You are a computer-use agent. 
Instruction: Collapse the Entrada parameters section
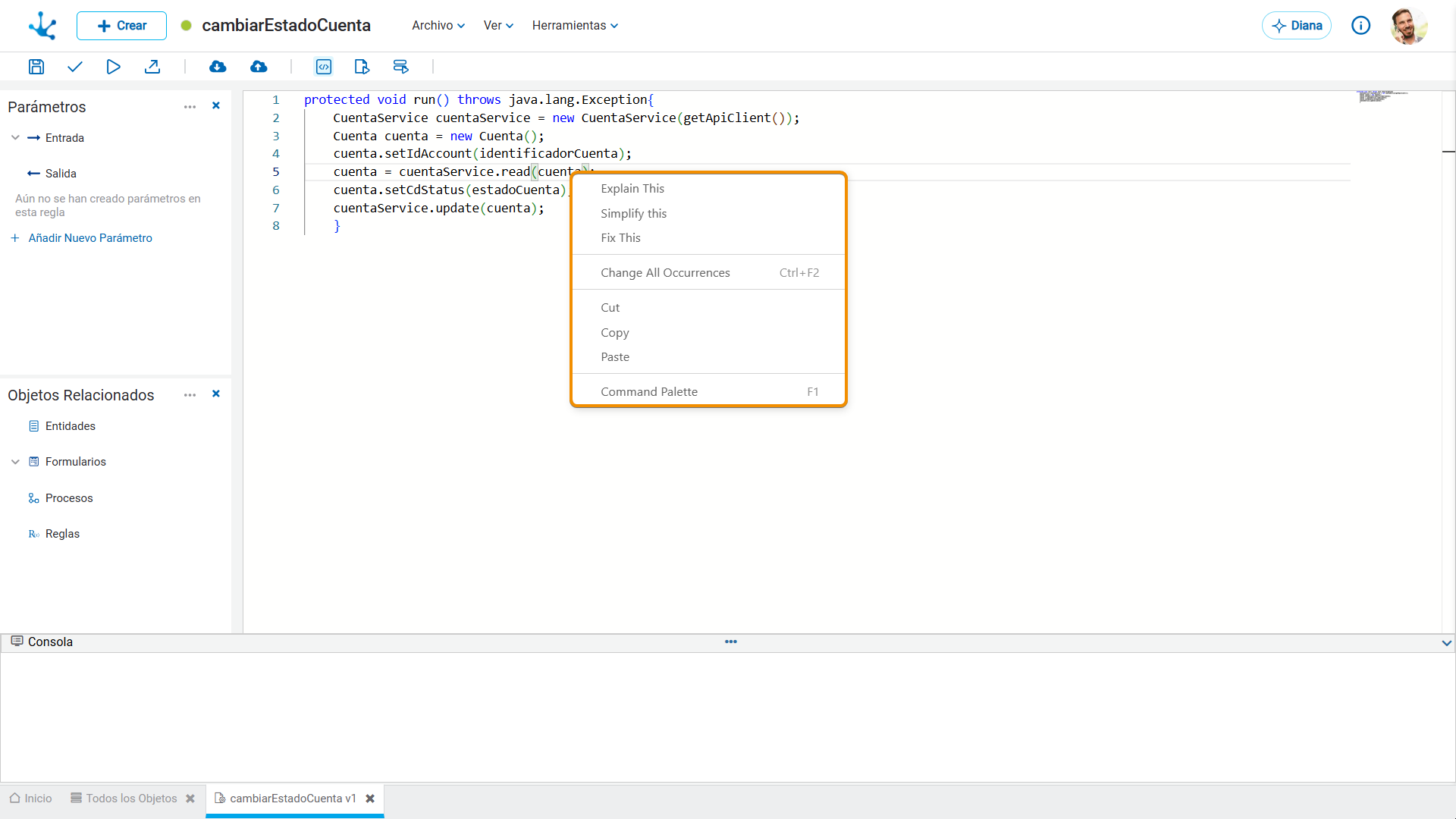[x=15, y=138]
